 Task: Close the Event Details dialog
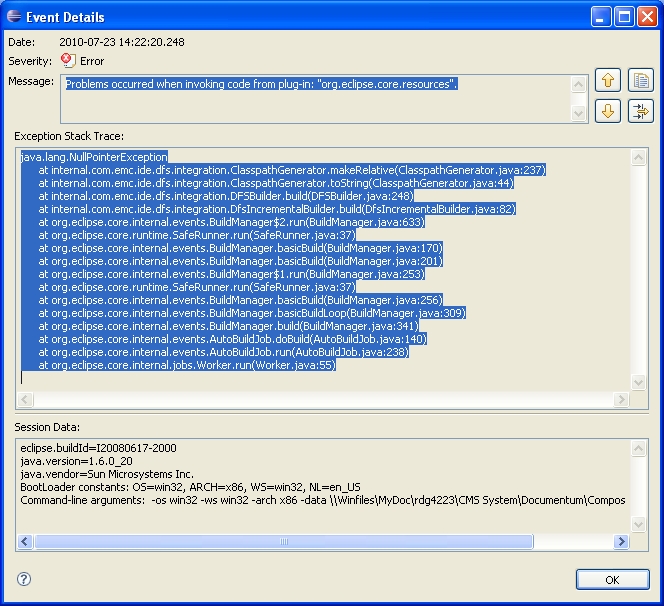[x=647, y=17]
